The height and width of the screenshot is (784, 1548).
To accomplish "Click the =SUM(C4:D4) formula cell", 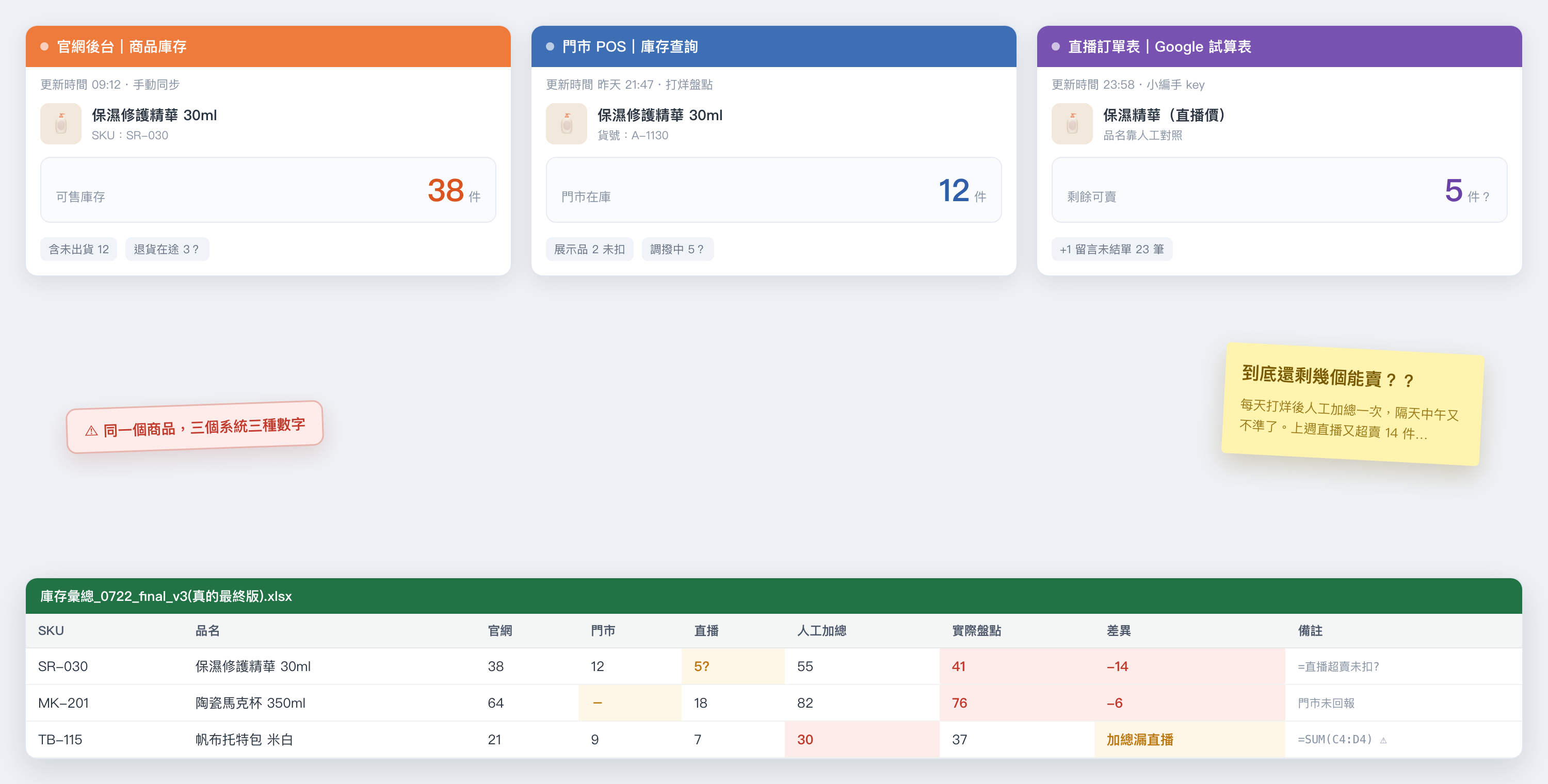I will (1404, 740).
